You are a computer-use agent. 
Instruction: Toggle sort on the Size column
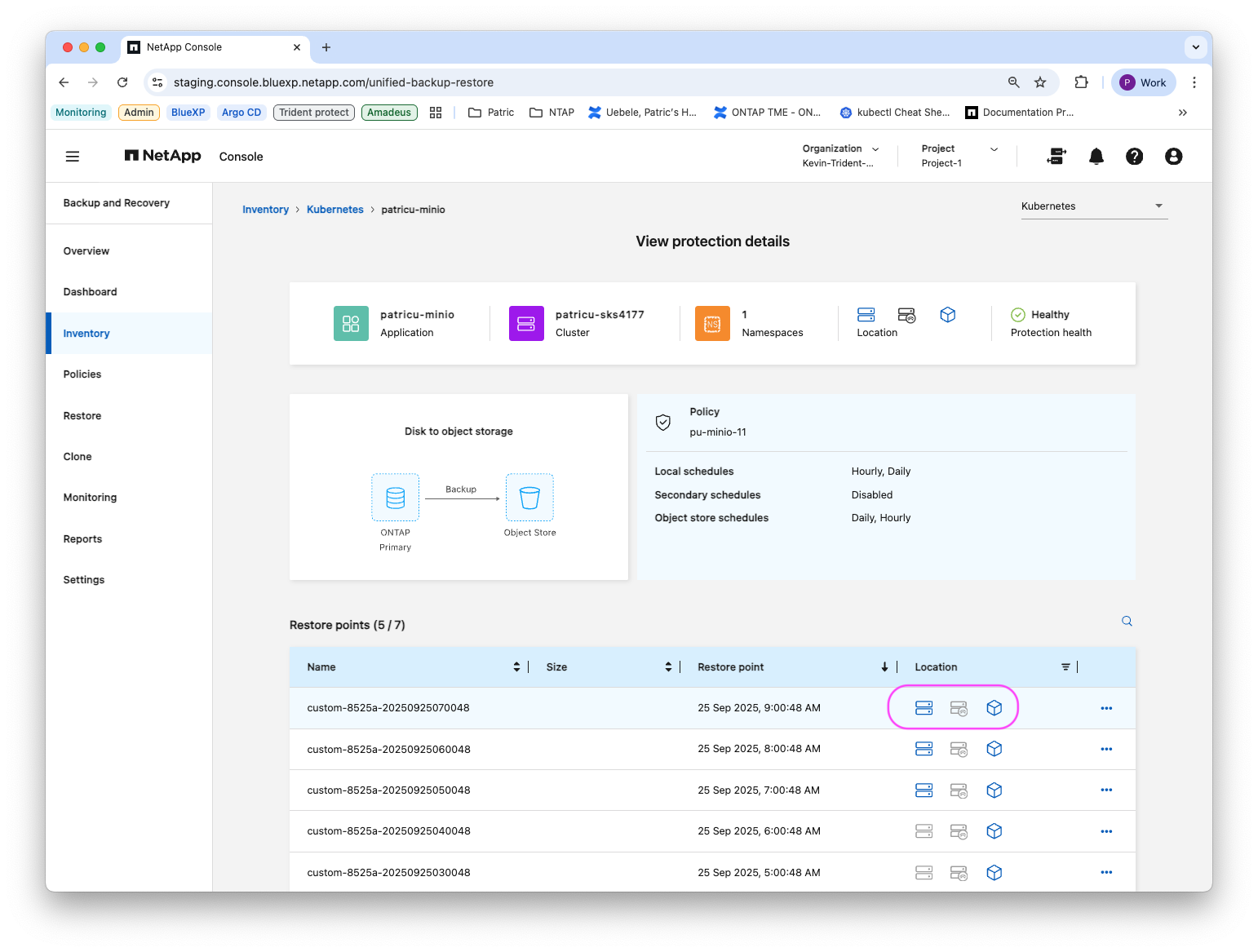[x=668, y=667]
